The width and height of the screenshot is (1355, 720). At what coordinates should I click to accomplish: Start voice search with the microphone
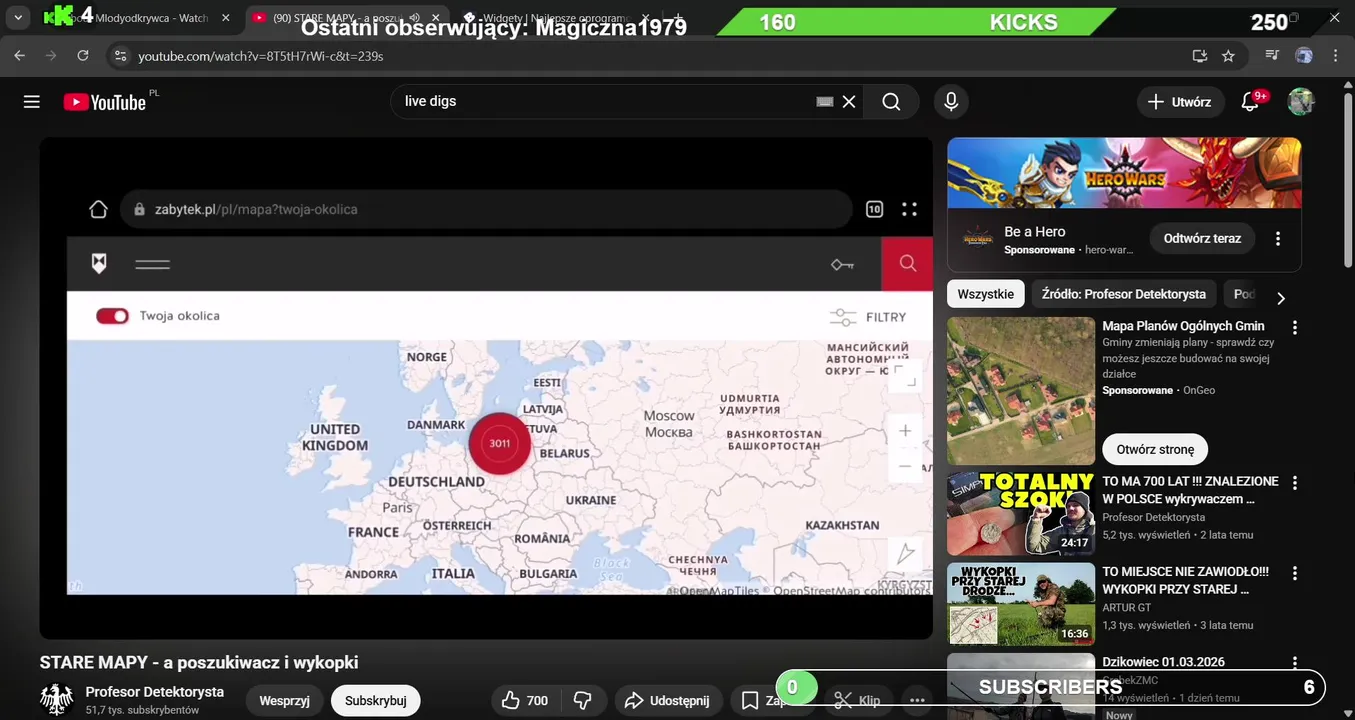951,102
